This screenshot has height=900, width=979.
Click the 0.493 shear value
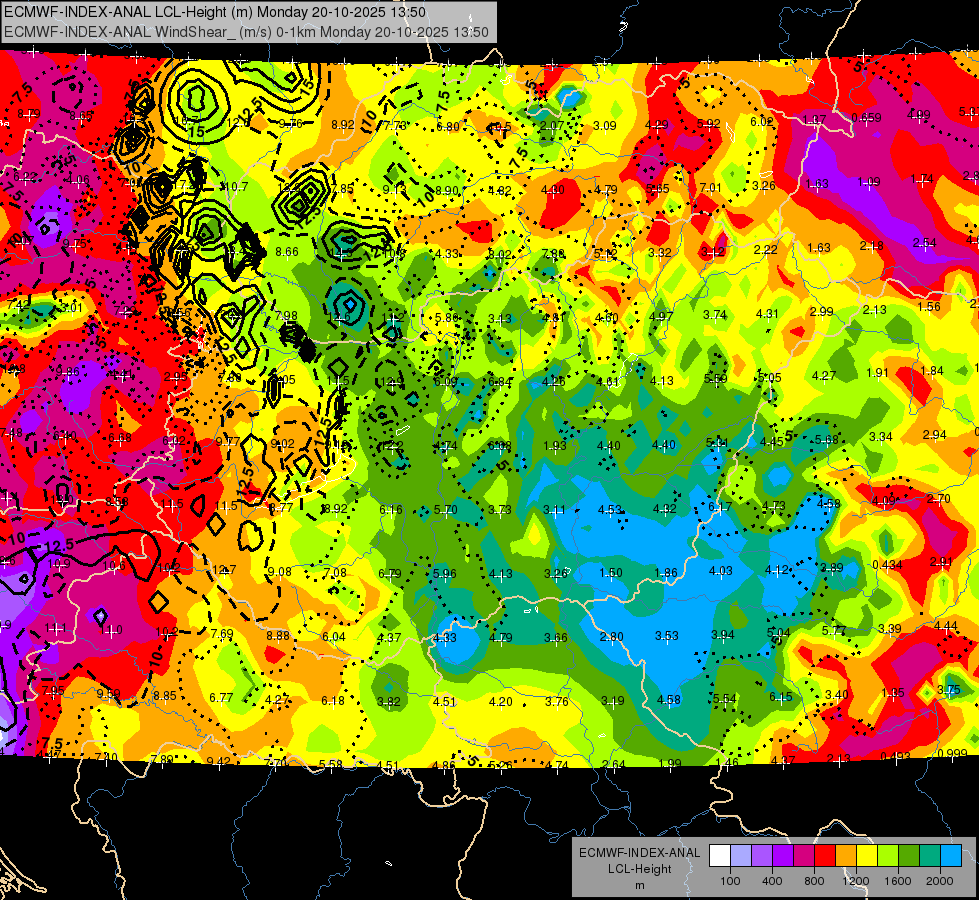pyautogui.click(x=895, y=757)
